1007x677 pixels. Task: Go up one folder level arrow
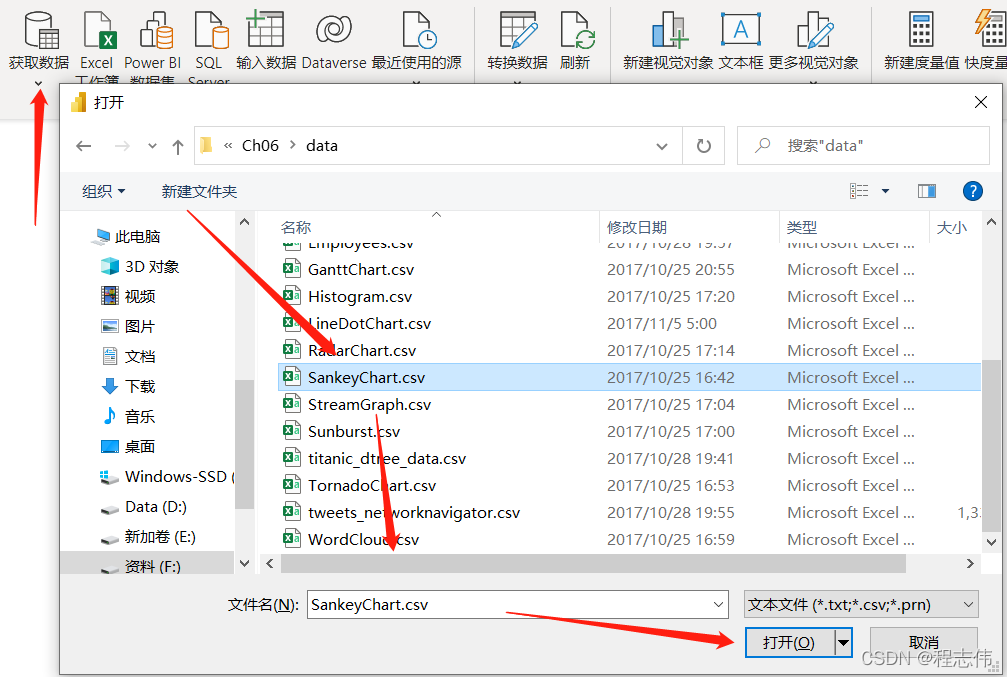point(178,146)
